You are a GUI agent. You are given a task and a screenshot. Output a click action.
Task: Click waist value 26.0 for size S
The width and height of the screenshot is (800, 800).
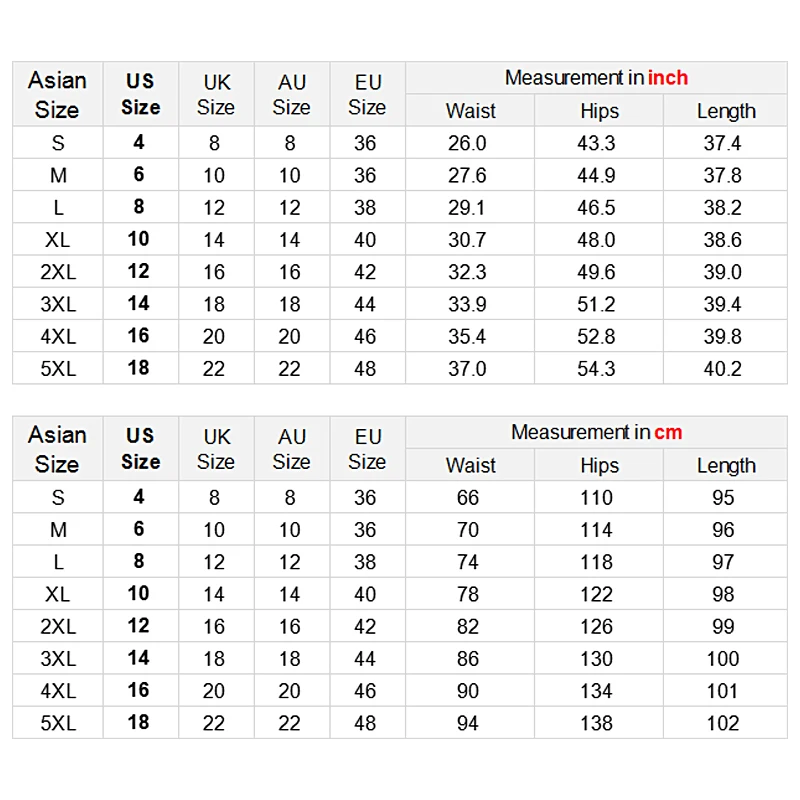[x=467, y=143]
